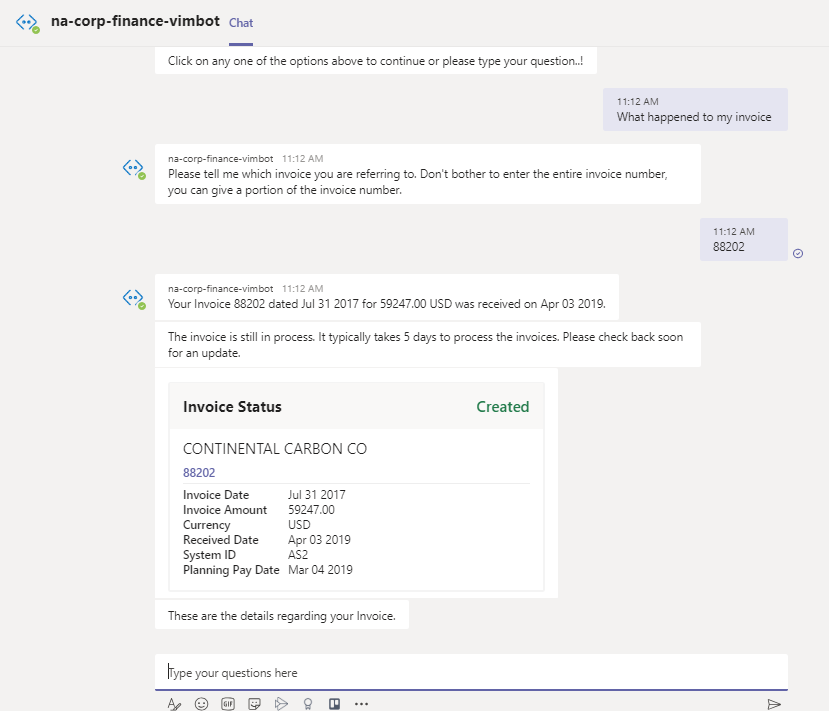
Task: Click the Trello board icon
Action: [x=334, y=704]
